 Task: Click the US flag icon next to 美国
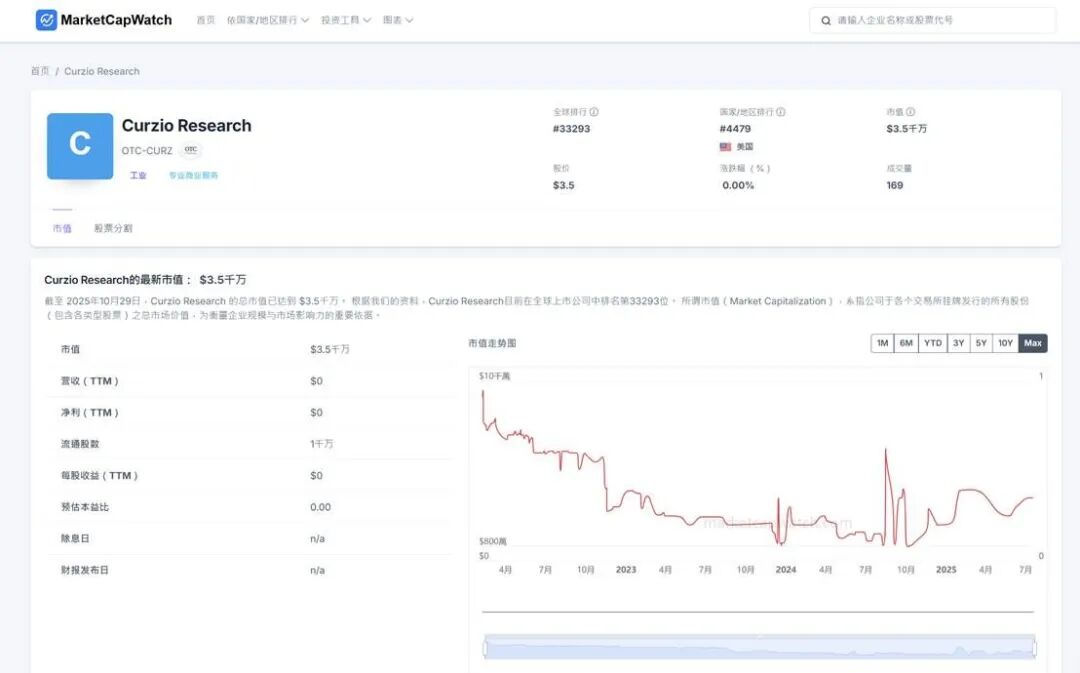point(725,146)
